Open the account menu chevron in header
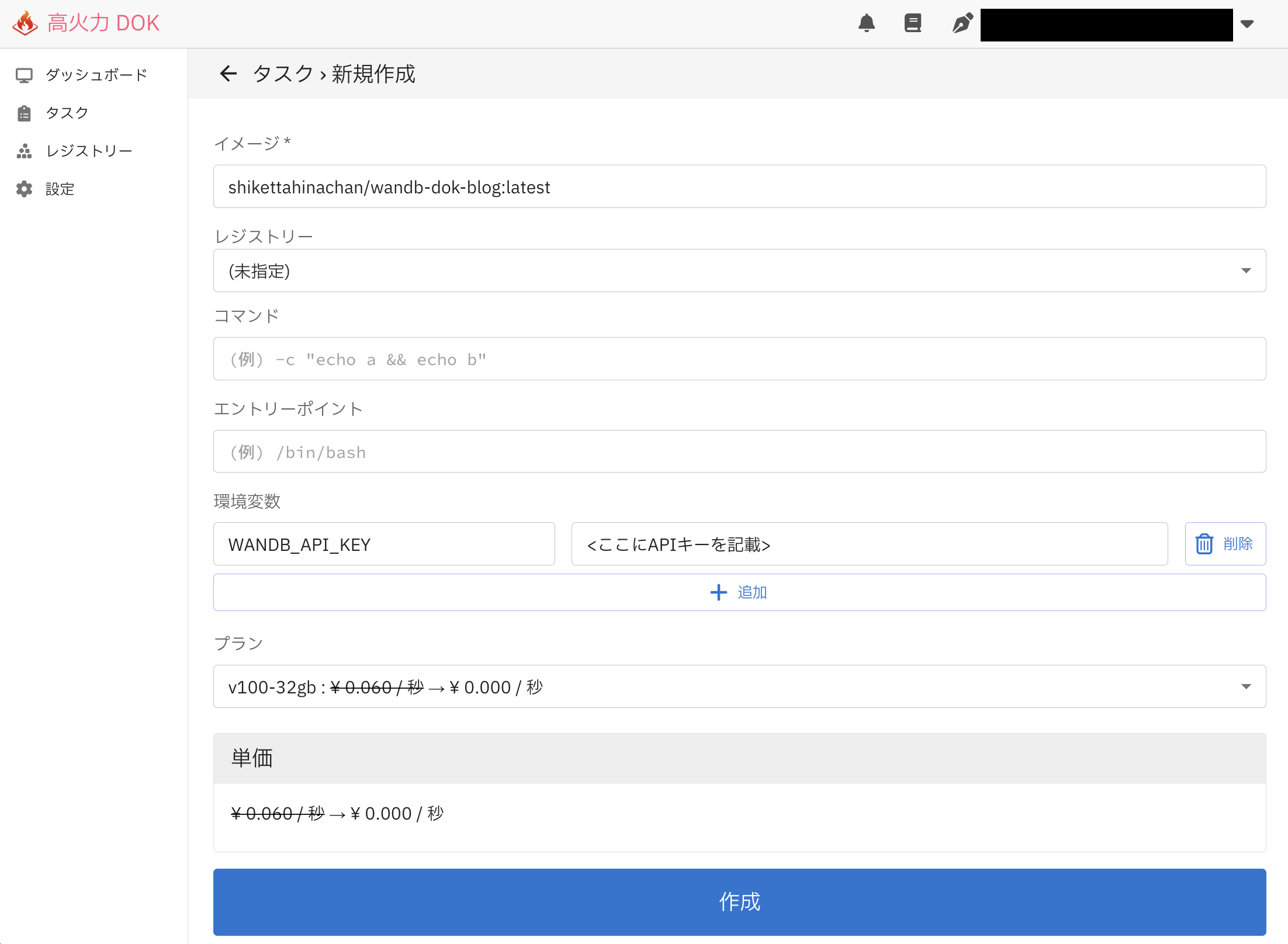The width and height of the screenshot is (1288, 944). click(x=1247, y=25)
